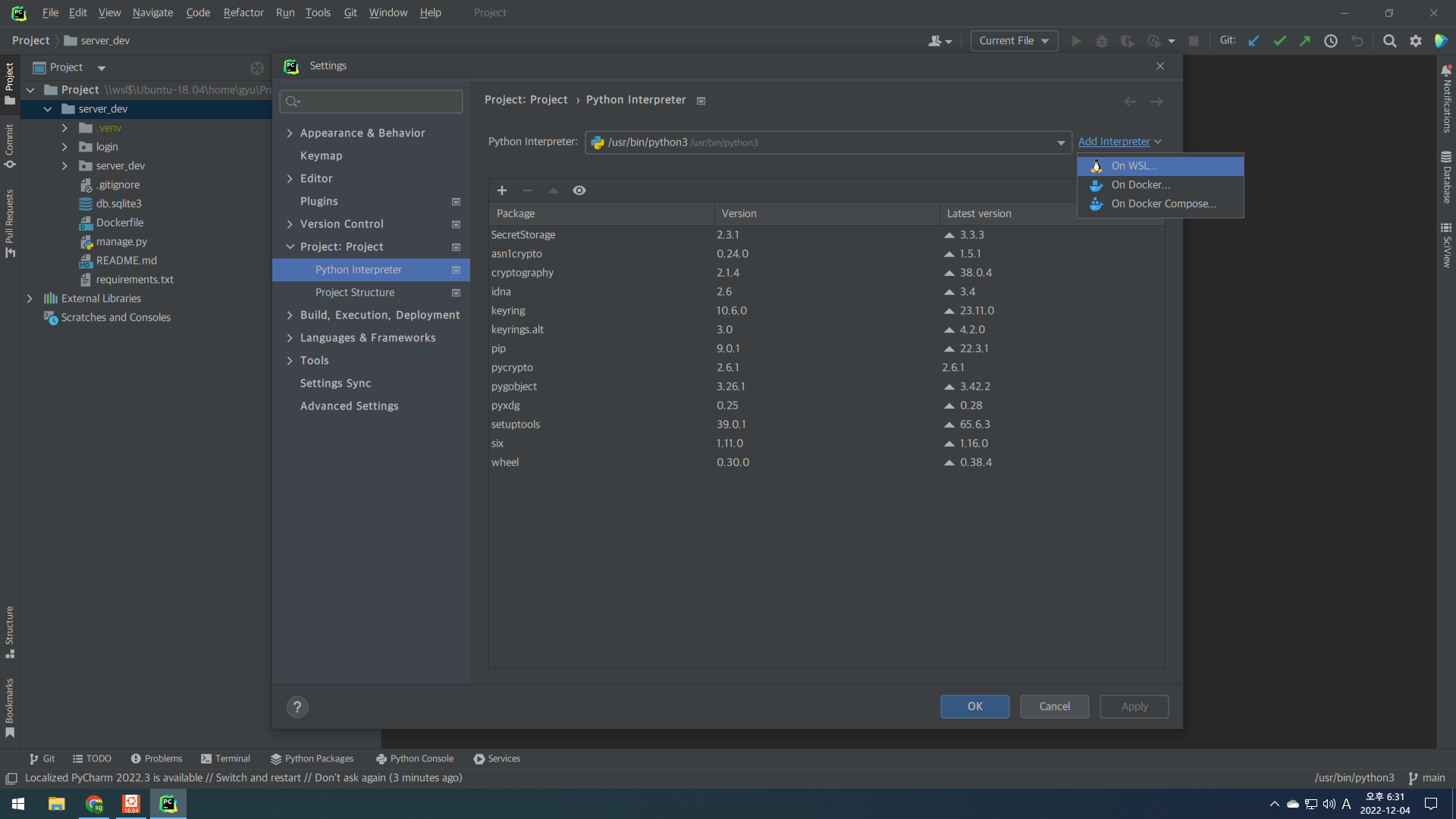
Task: Expand Version Control settings section
Action: (x=290, y=224)
